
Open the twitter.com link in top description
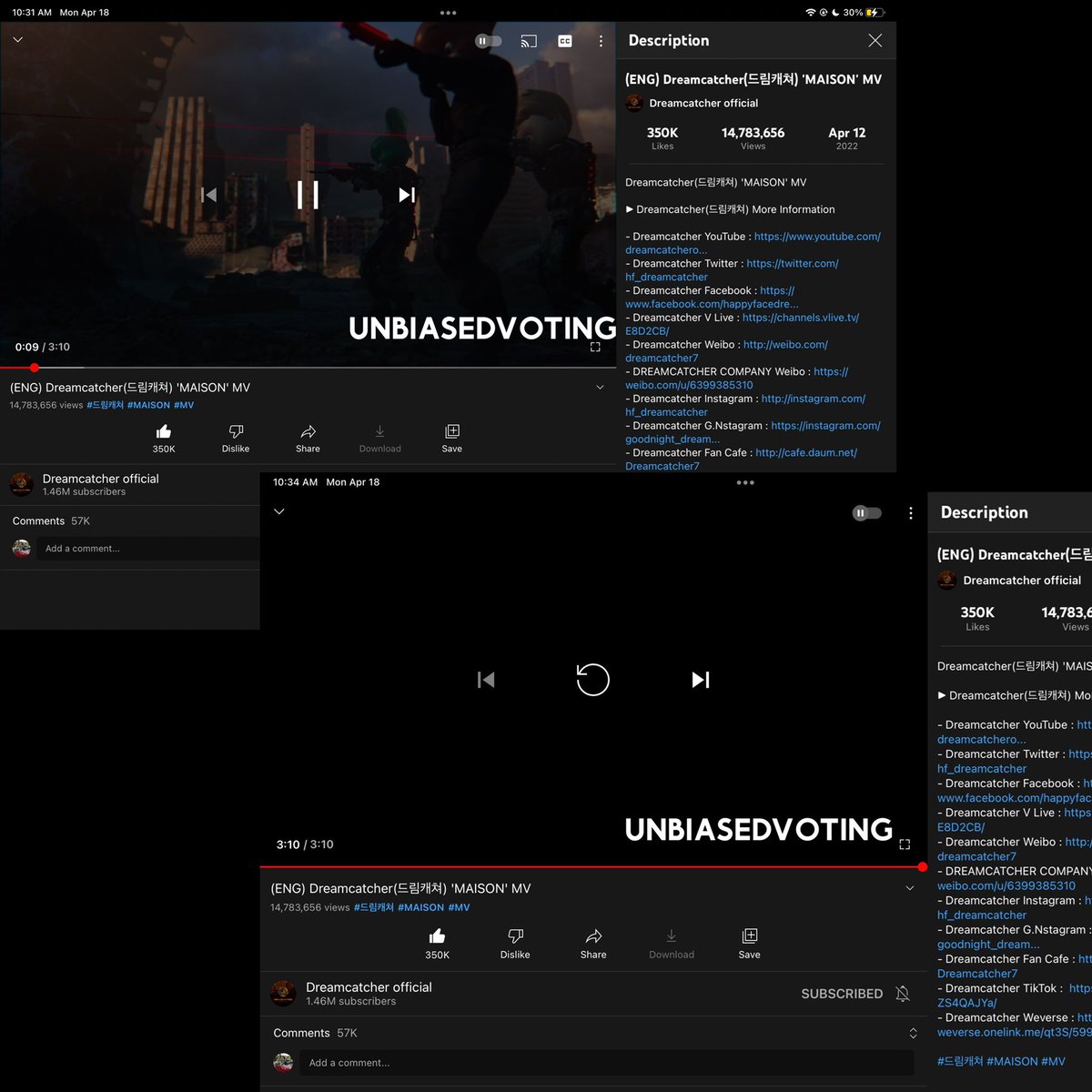[x=793, y=264]
